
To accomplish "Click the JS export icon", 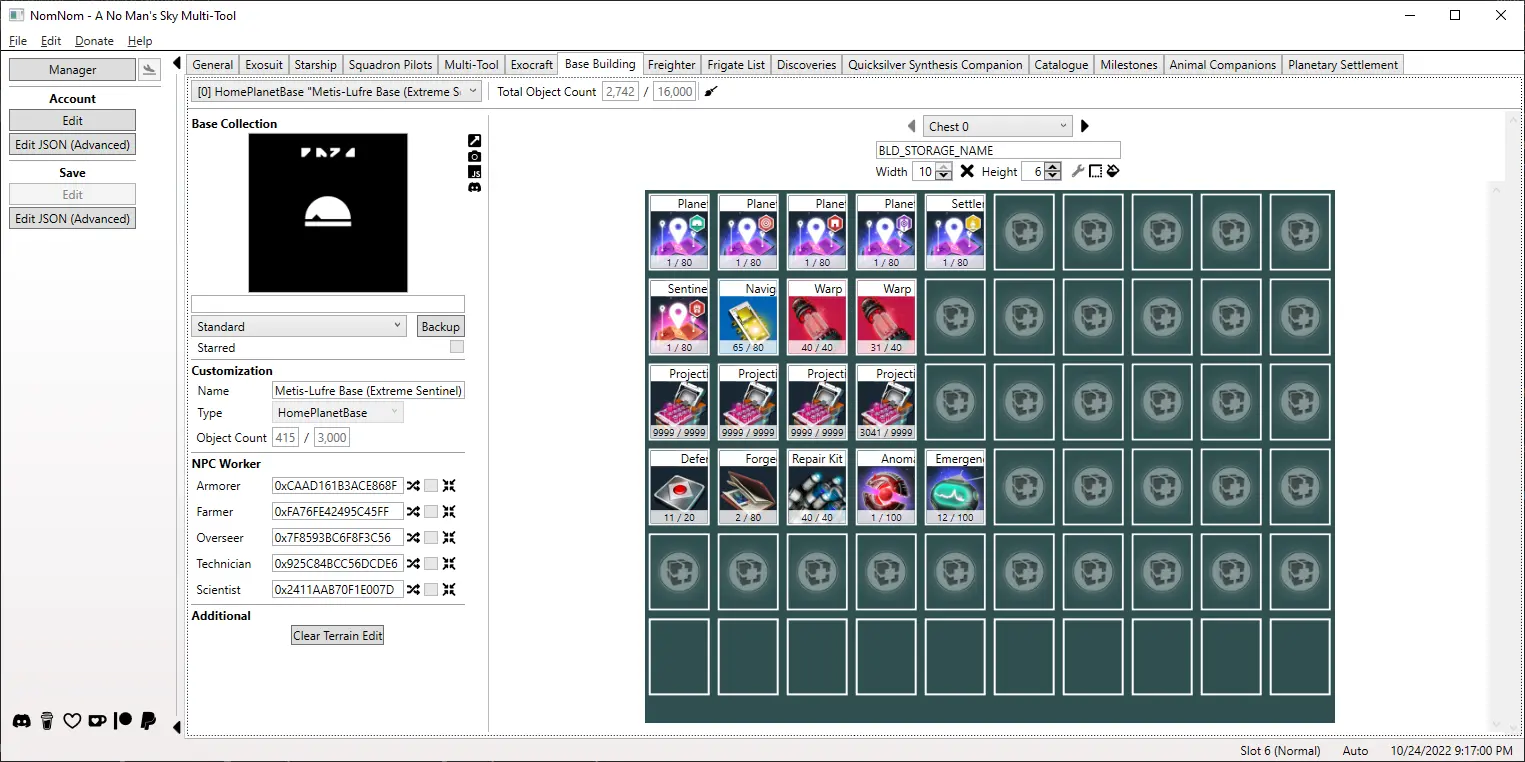I will 474,172.
